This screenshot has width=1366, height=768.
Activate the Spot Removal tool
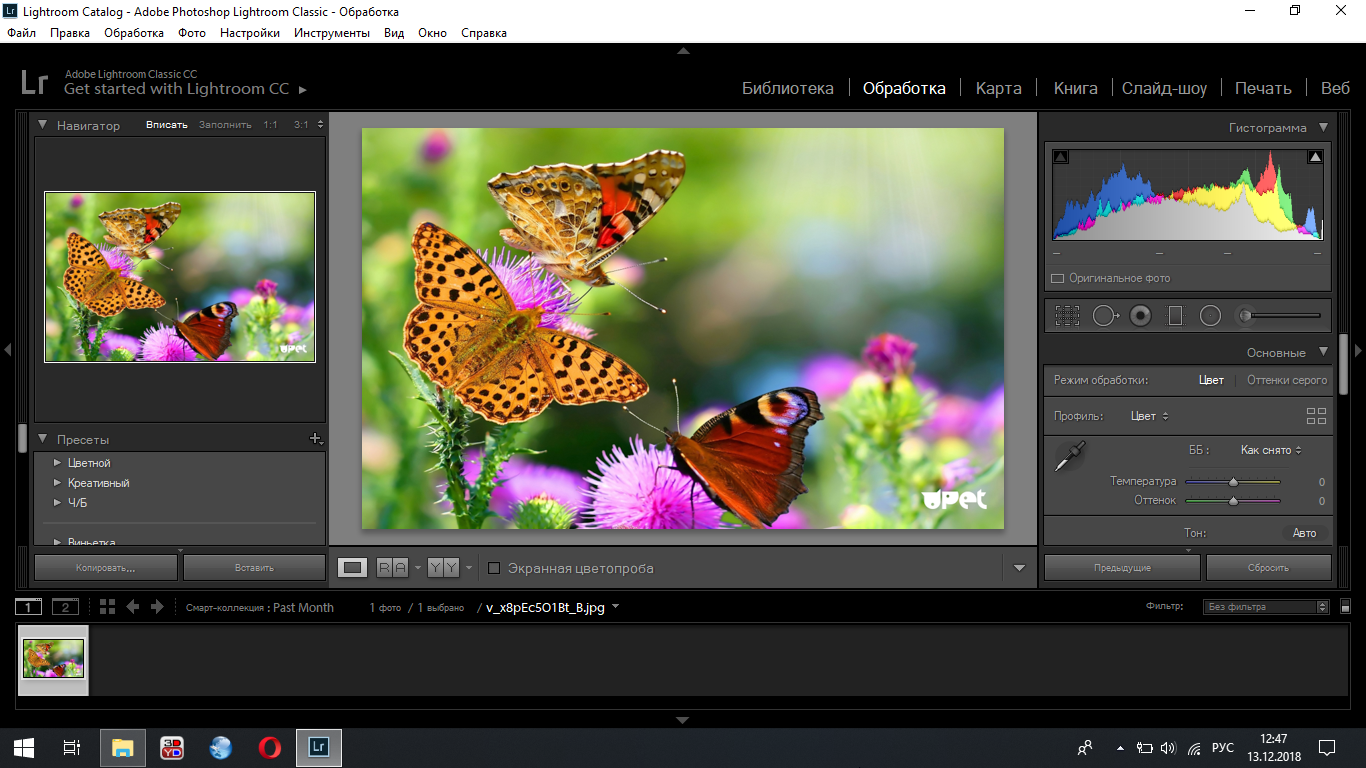tap(1104, 316)
